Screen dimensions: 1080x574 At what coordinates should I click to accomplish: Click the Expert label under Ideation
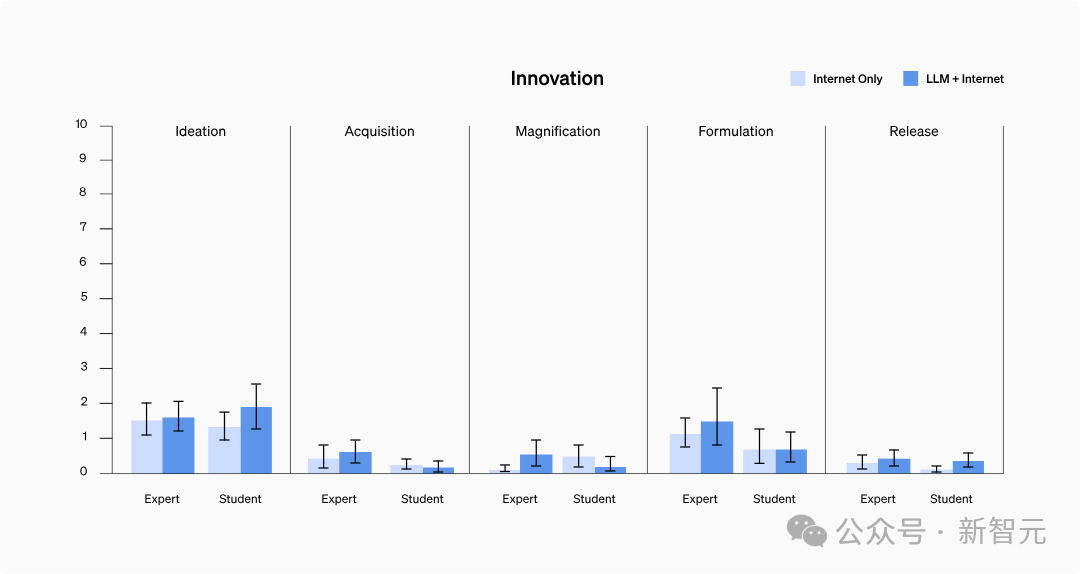tap(162, 499)
